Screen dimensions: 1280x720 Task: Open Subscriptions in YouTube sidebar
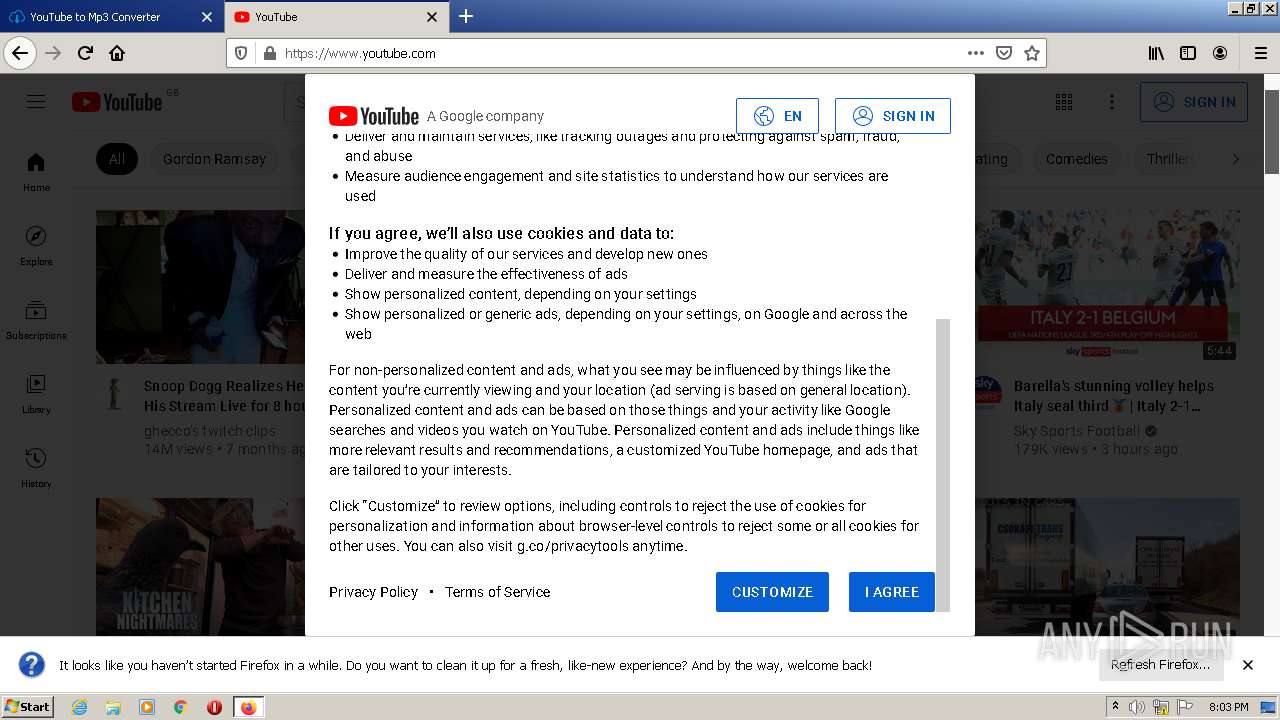(36, 320)
